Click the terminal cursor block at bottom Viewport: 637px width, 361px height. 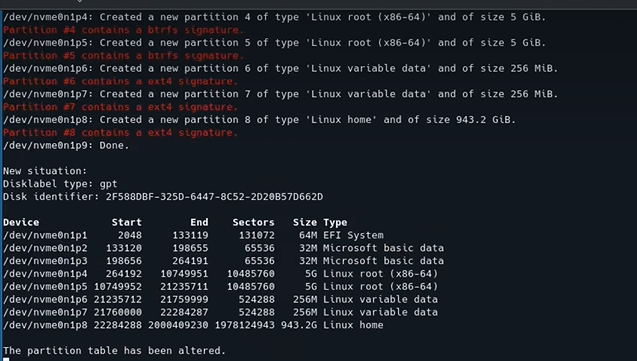(x=6, y=359)
